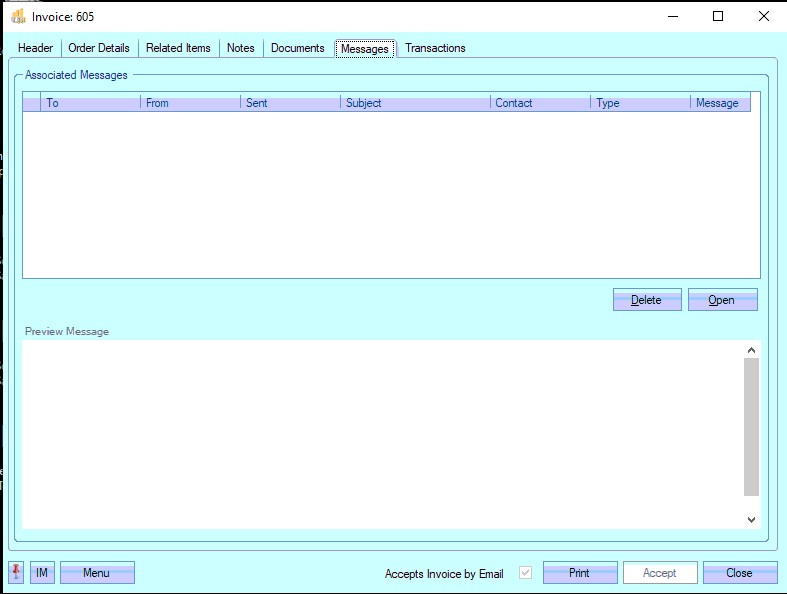The height and width of the screenshot is (594, 787).
Task: Click the invoice app icon in title bar
Action: [x=17, y=16]
